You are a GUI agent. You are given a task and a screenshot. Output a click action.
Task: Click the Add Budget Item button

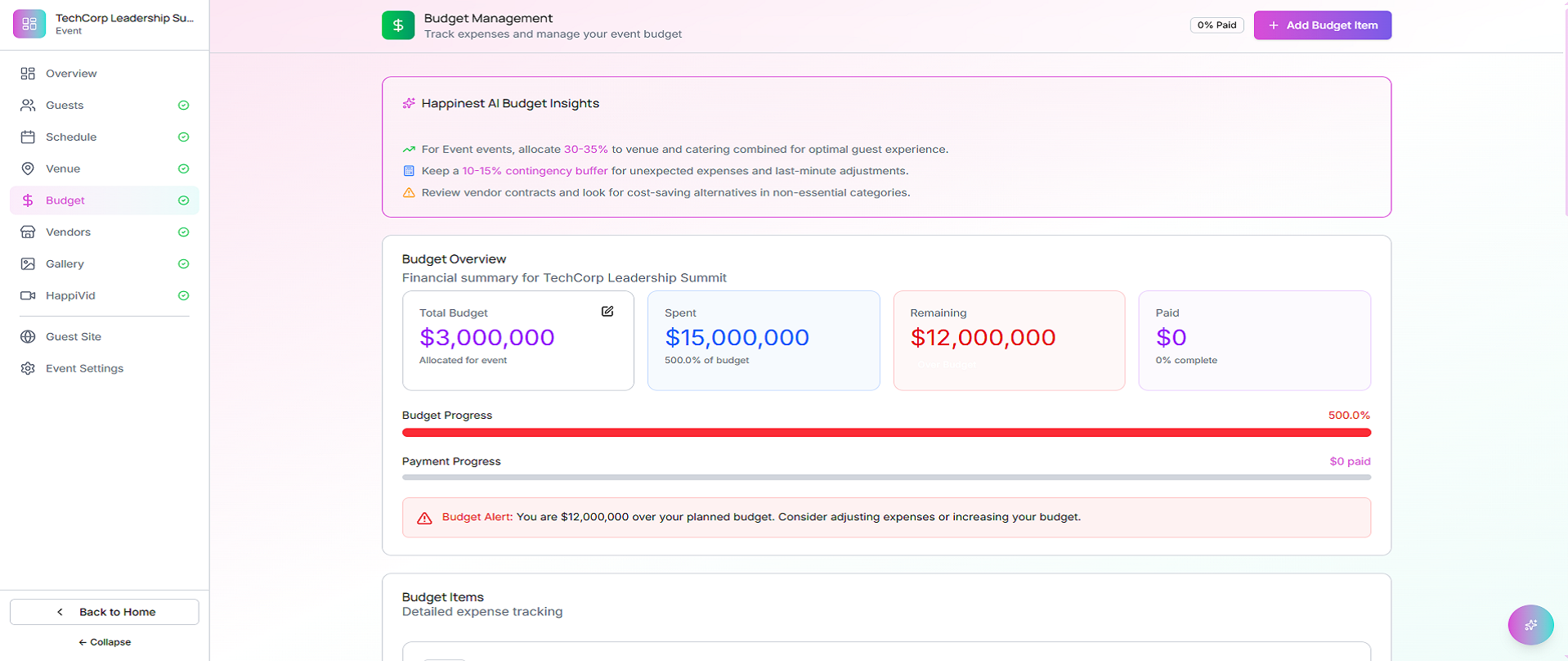click(x=1322, y=25)
